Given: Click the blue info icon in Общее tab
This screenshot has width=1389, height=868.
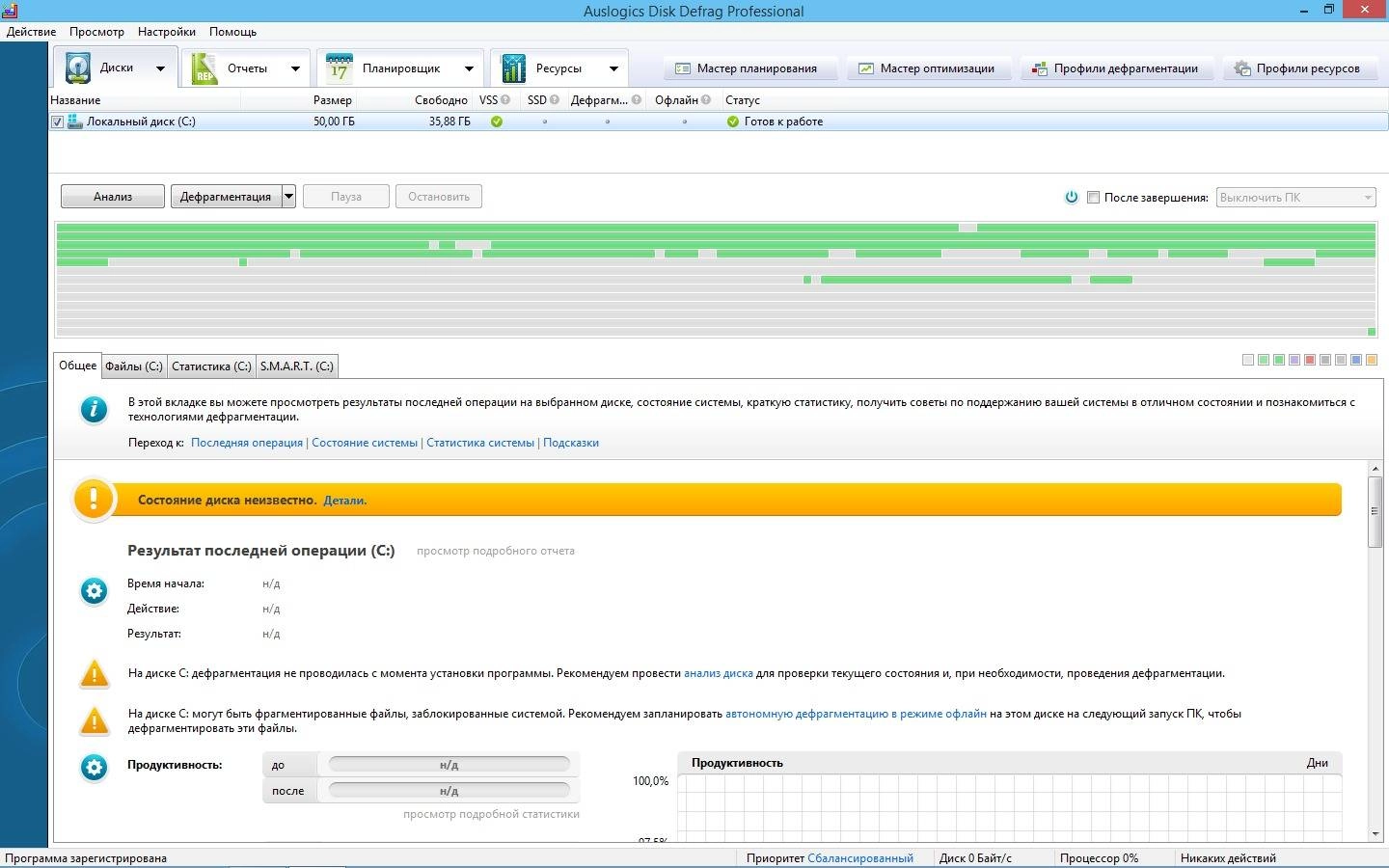Looking at the screenshot, I should click(94, 410).
